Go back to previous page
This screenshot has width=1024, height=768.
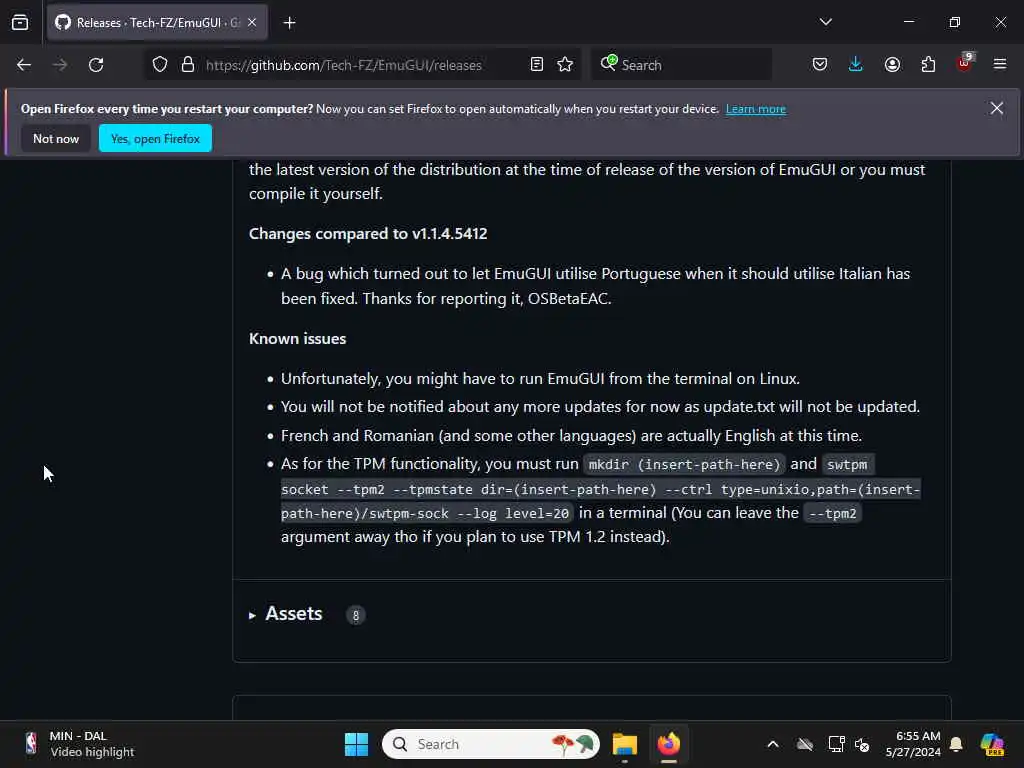(x=24, y=65)
